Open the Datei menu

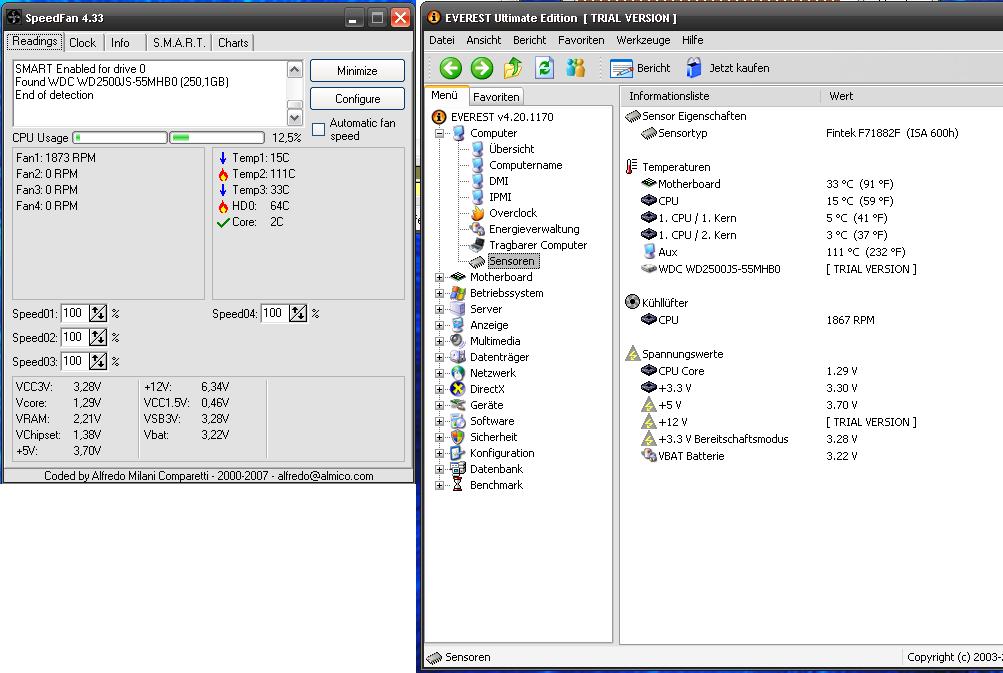click(441, 40)
